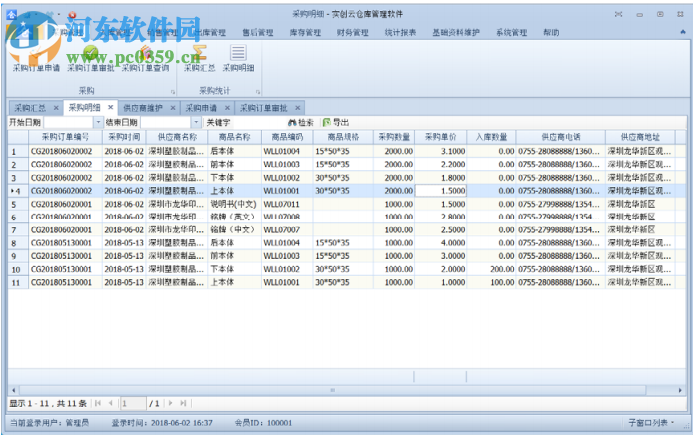Sort by 采购单价 column header
This screenshot has height=436, width=693.
coord(441,137)
